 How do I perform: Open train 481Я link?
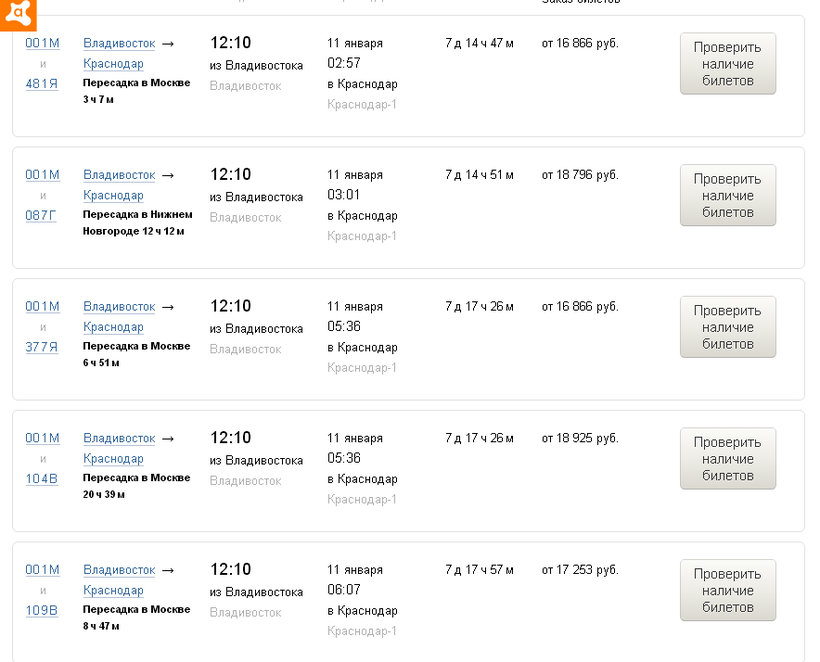pyautogui.click(x=42, y=84)
